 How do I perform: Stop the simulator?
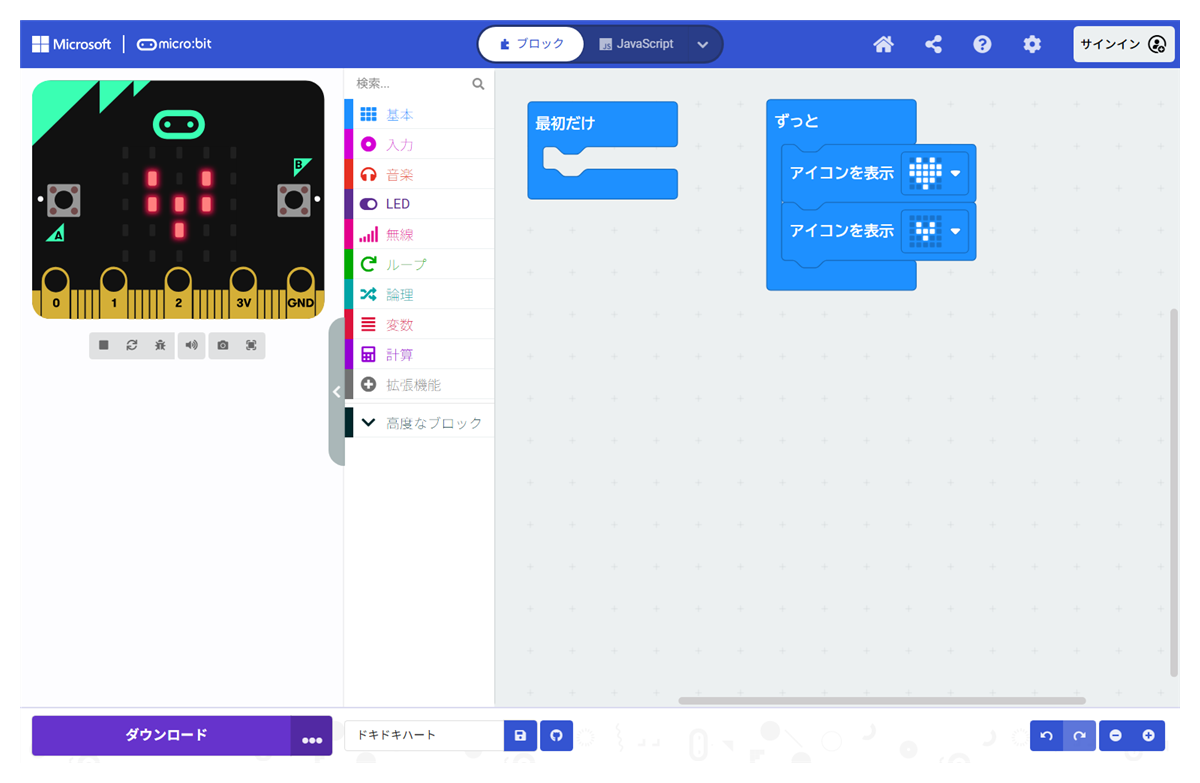[103, 345]
